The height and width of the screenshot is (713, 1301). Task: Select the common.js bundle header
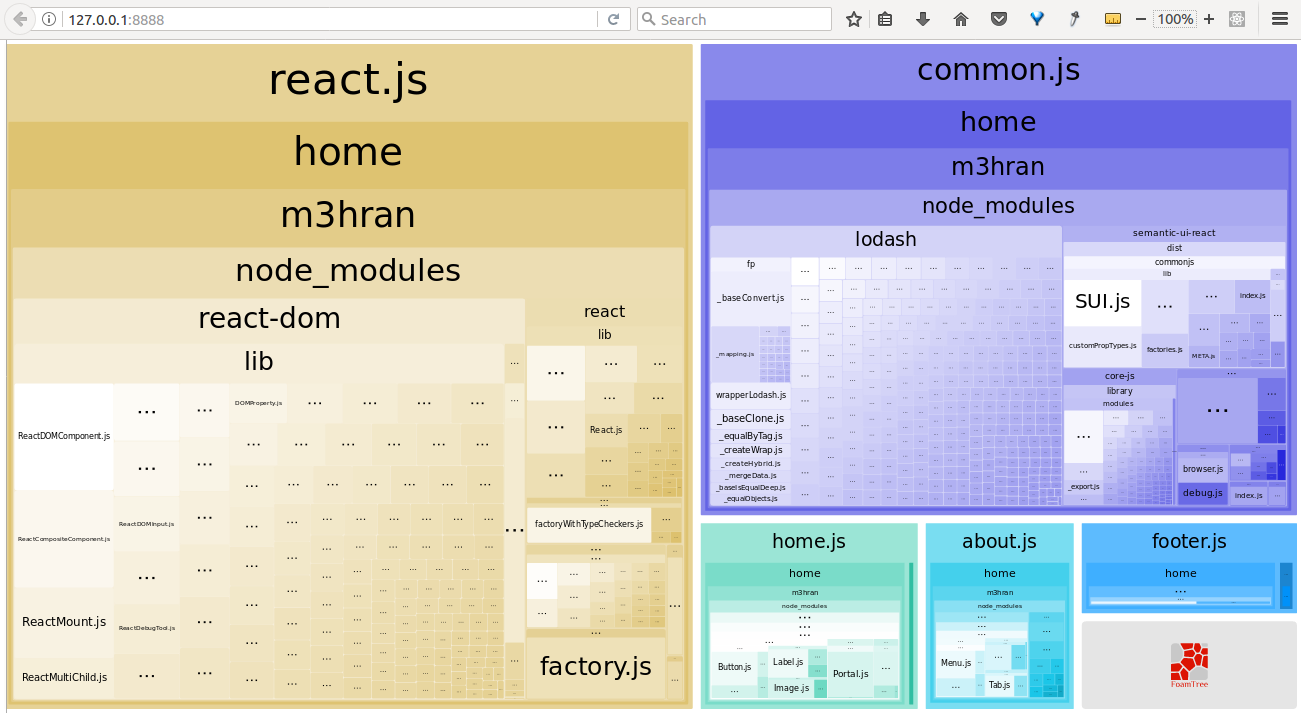[x=998, y=70]
